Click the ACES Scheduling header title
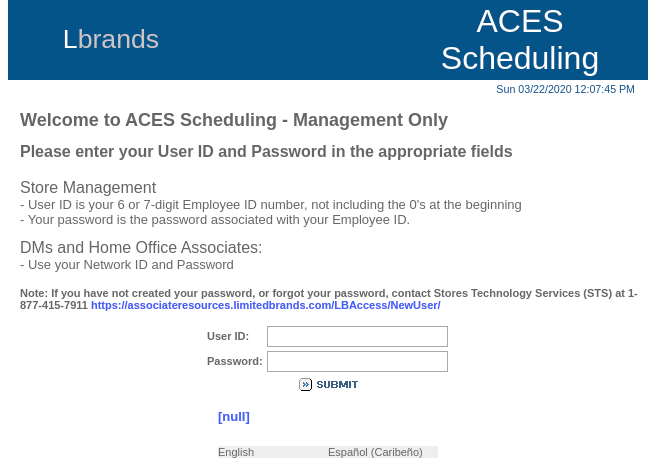 coord(519,40)
